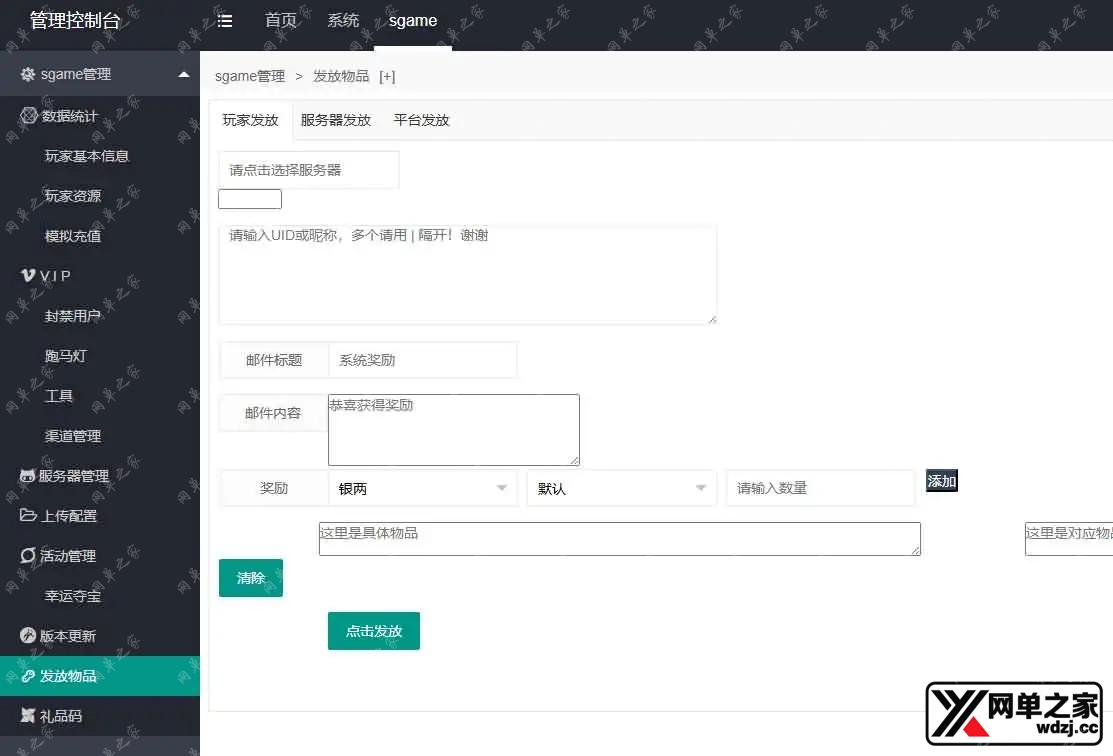Open 玩家基本信息 in the sidebar

coord(87,155)
